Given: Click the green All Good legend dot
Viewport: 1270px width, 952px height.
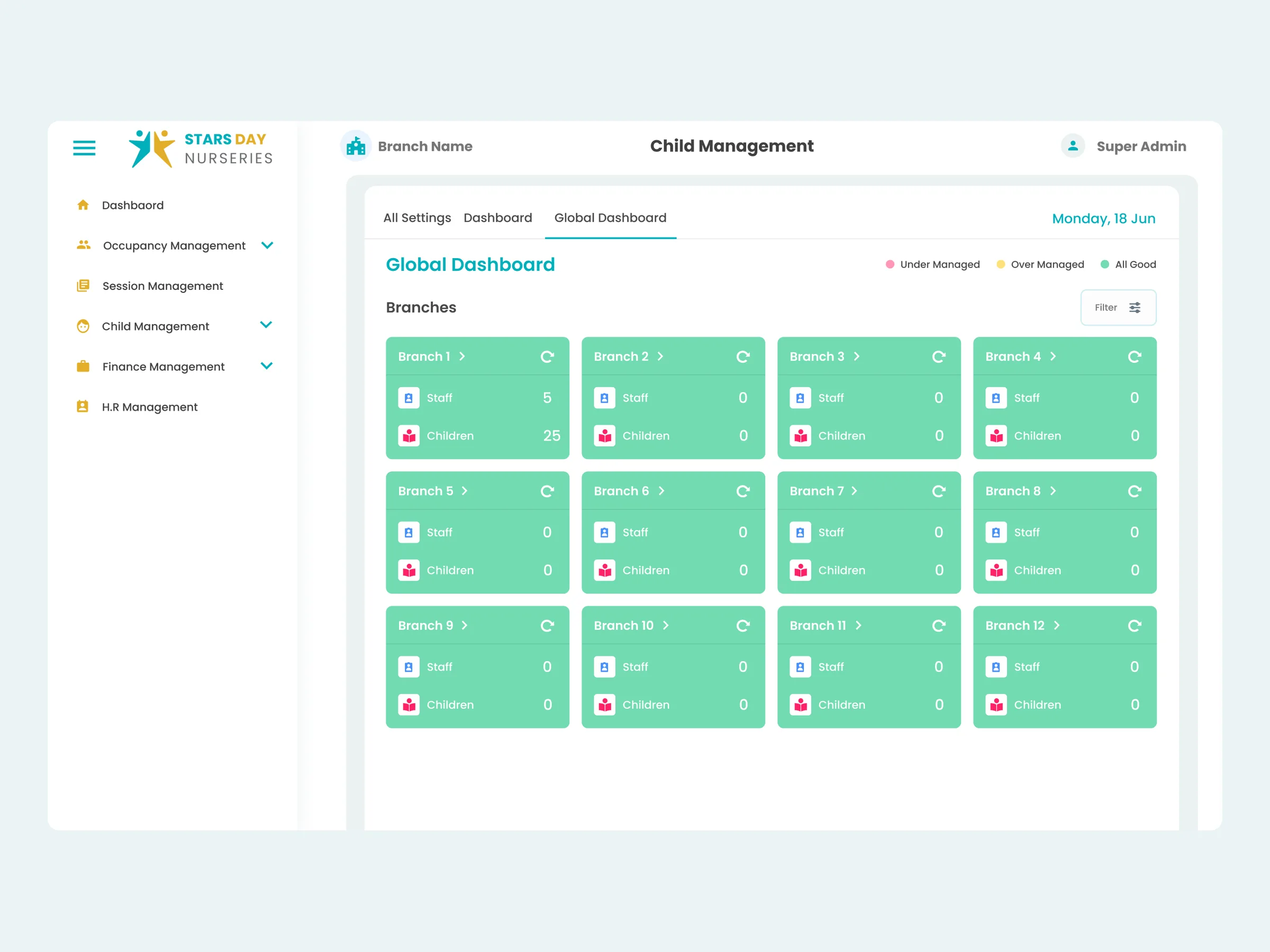Looking at the screenshot, I should tap(1105, 264).
